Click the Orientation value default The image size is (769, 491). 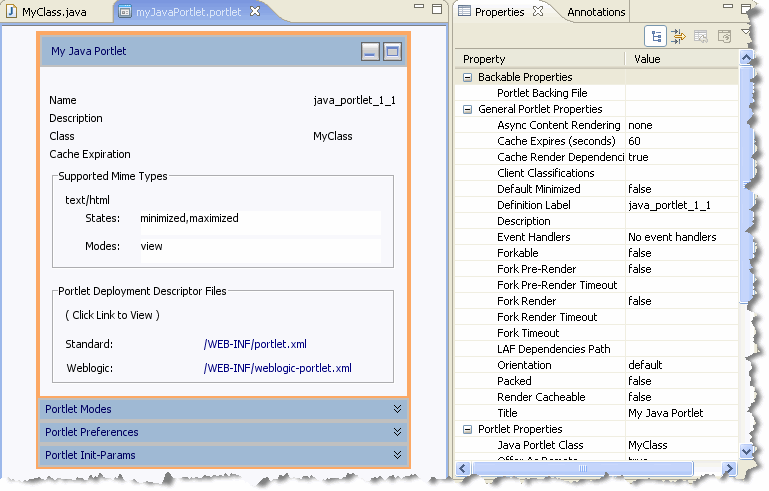click(x=645, y=365)
